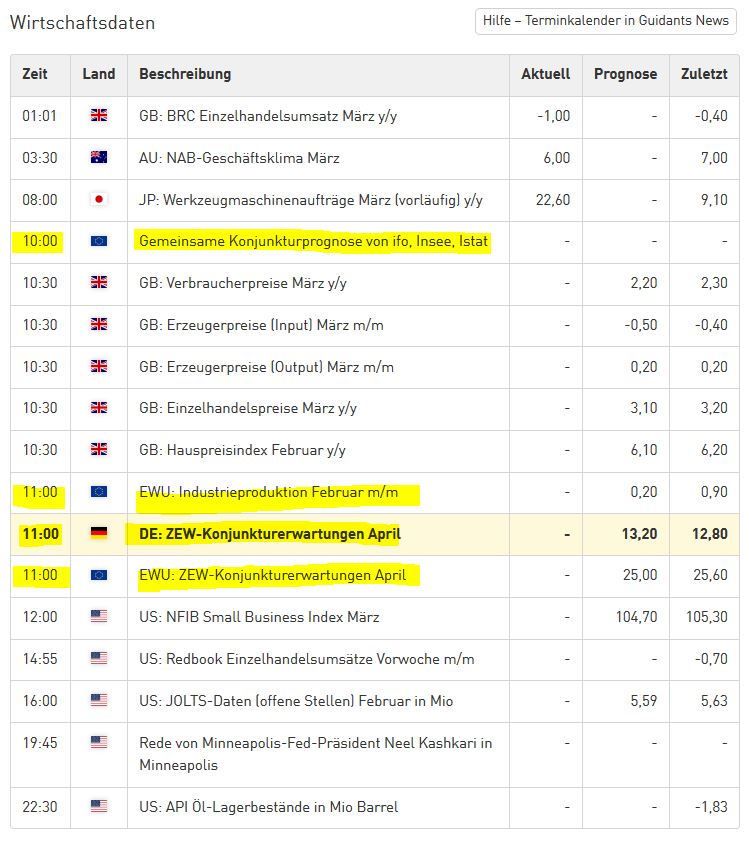The height and width of the screenshot is (842, 749).
Task: Click the time 01:01
Action: pos(40,116)
